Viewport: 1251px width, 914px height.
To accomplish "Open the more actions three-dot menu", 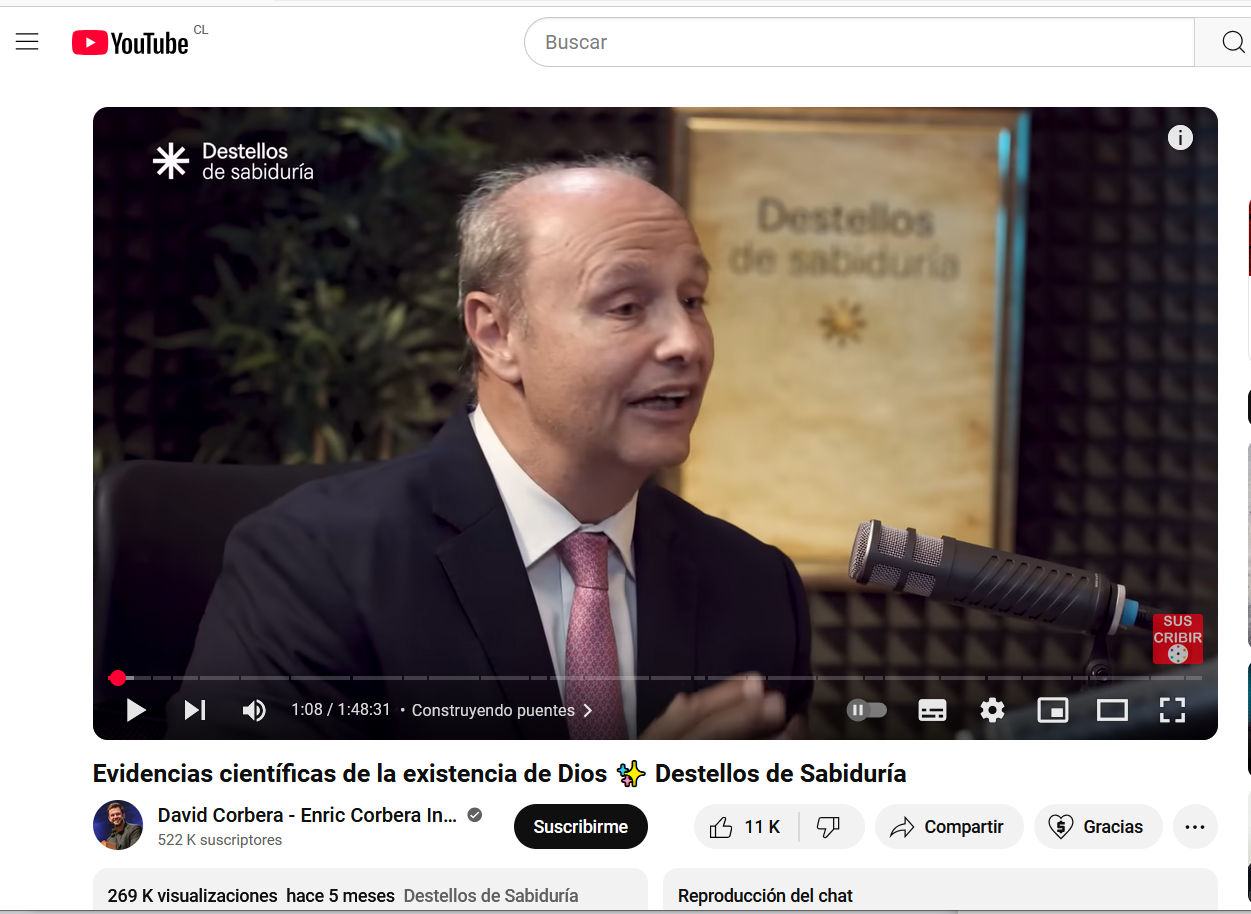I will [1195, 827].
